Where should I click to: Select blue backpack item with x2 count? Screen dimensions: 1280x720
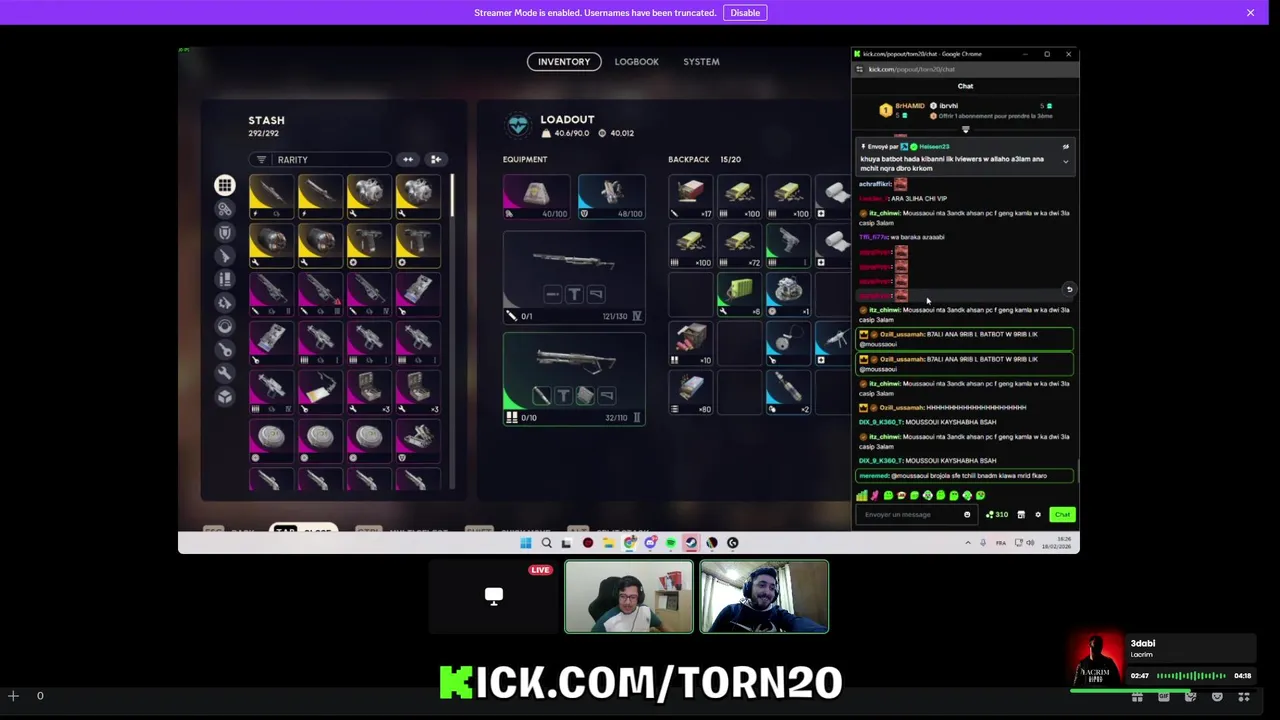click(789, 392)
